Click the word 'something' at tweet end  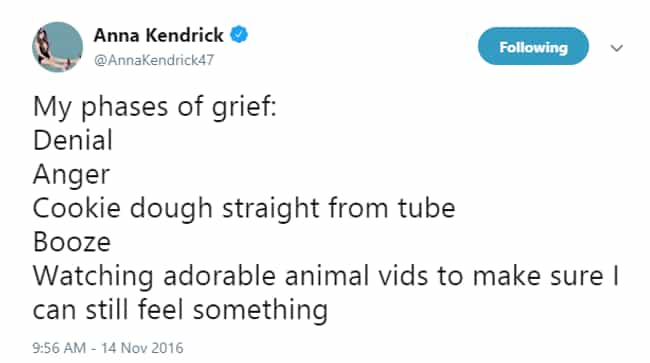pos(260,311)
